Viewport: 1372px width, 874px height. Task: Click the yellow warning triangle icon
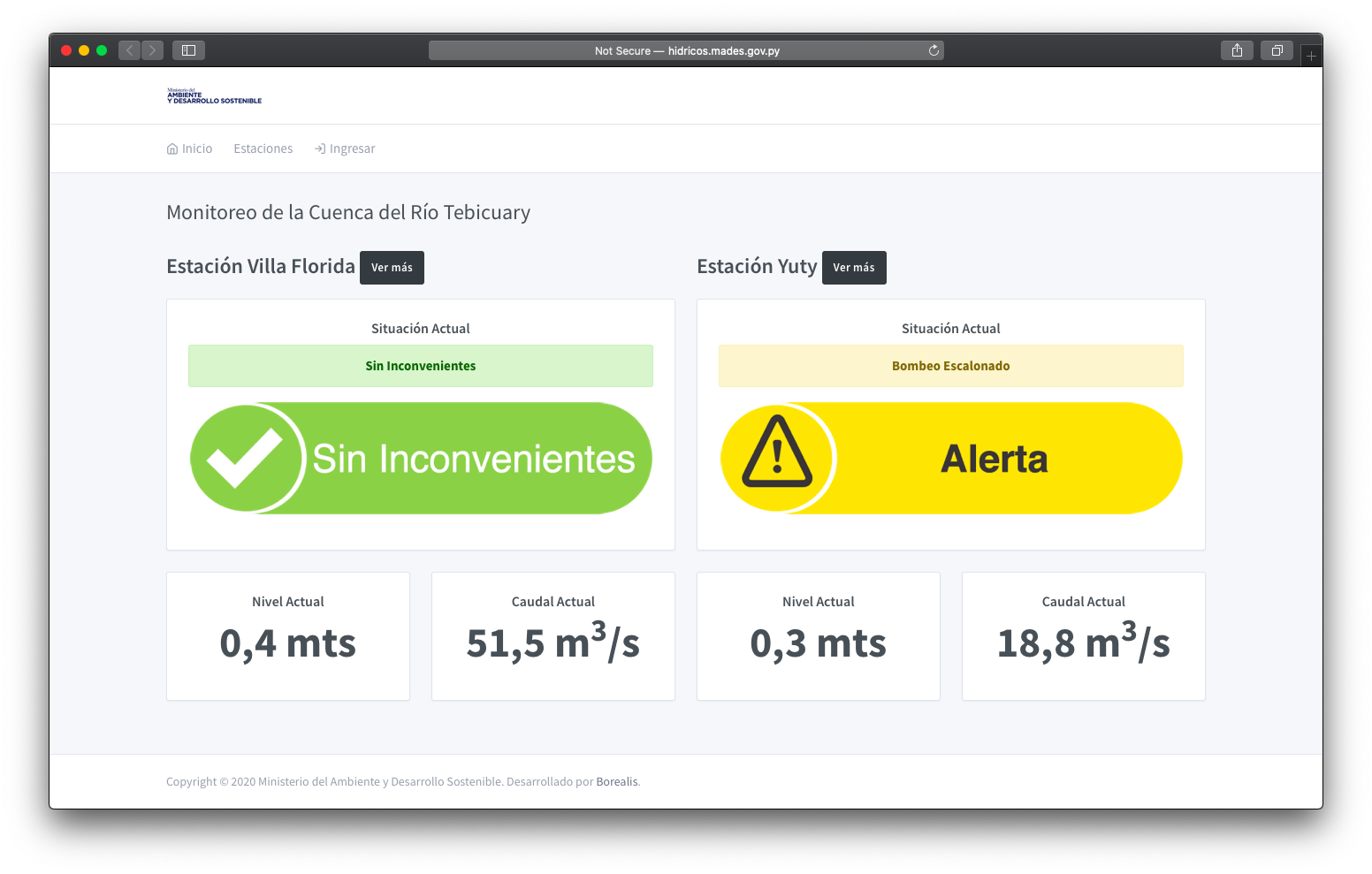point(776,454)
